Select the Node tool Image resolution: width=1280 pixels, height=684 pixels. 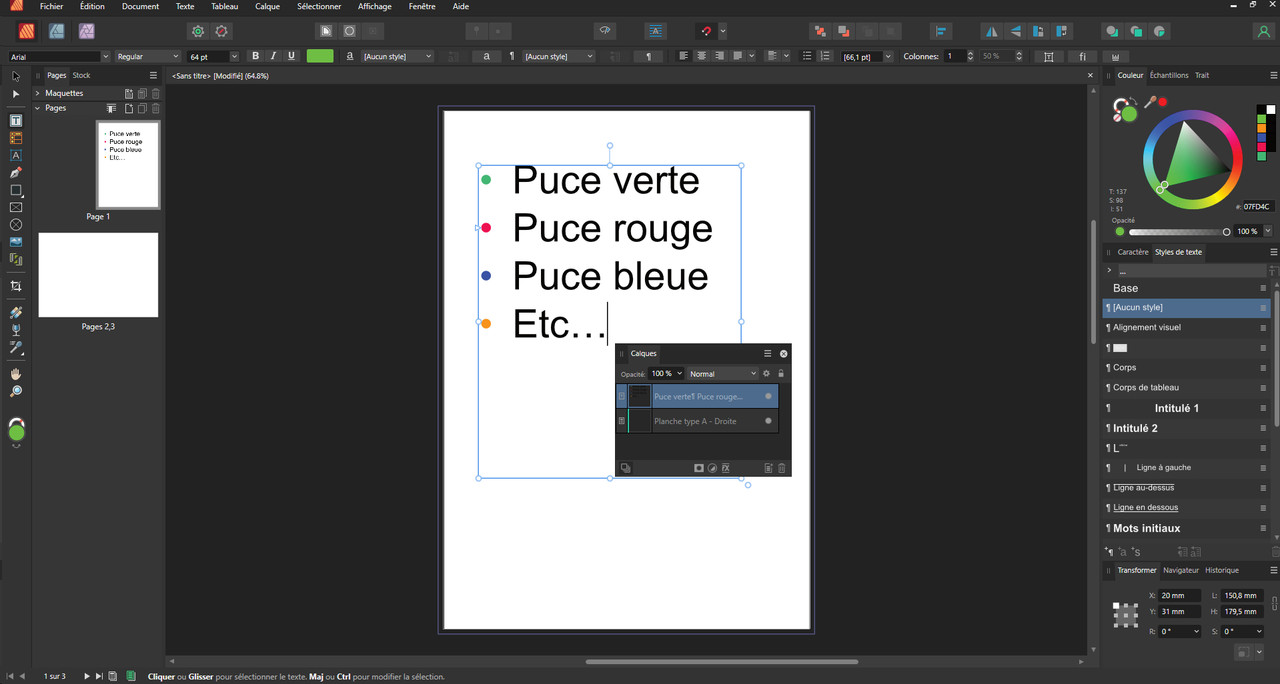[x=16, y=94]
